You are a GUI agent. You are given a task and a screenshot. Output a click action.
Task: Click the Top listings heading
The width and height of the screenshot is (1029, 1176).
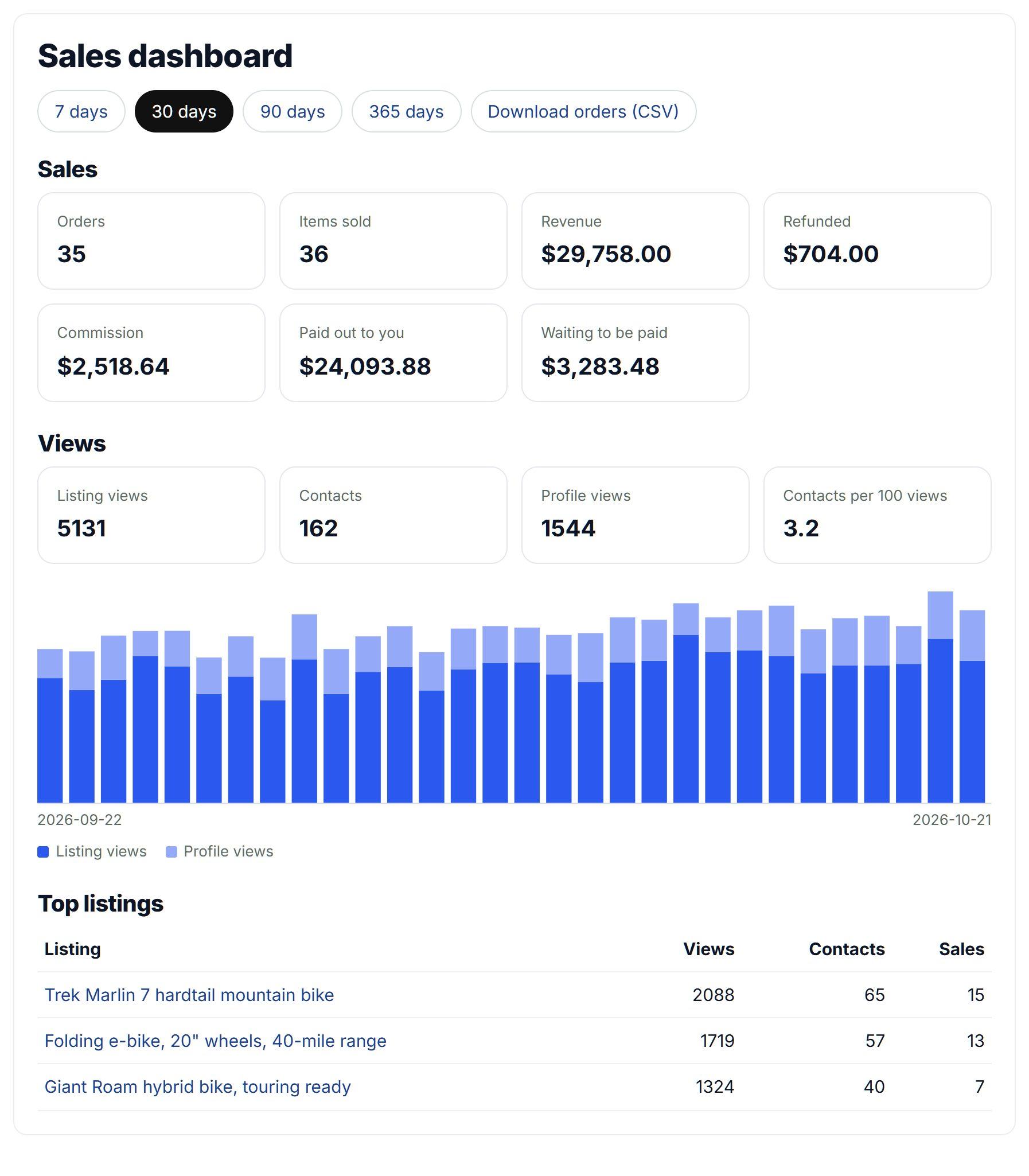100,904
